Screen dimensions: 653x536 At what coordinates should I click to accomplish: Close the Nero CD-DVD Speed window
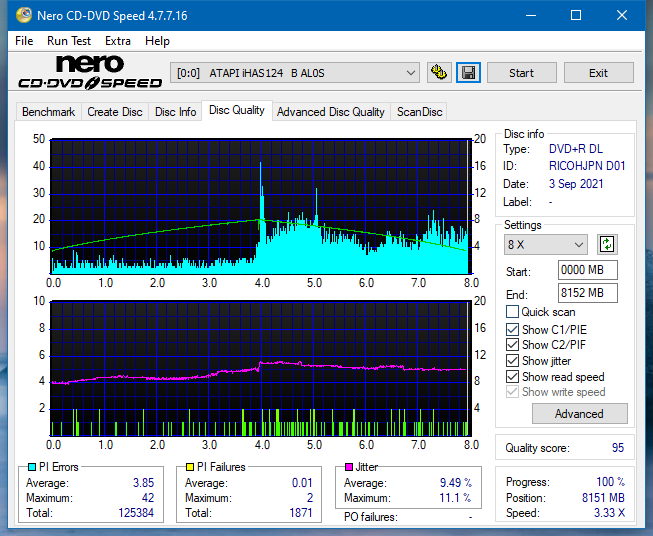(x=622, y=15)
